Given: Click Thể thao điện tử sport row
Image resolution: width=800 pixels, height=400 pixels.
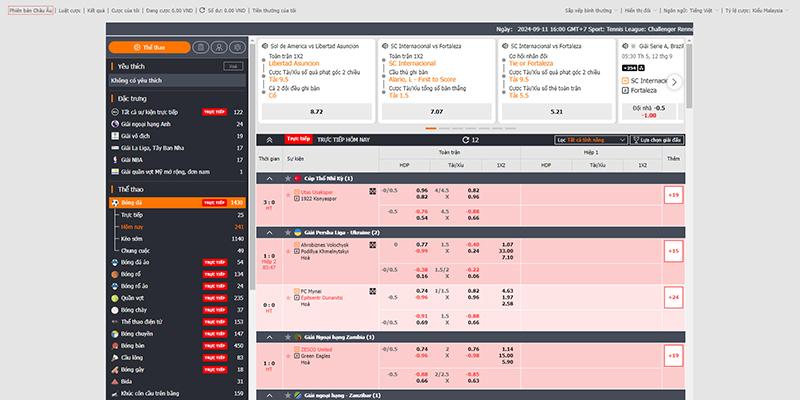Looking at the screenshot, I should [x=178, y=322].
